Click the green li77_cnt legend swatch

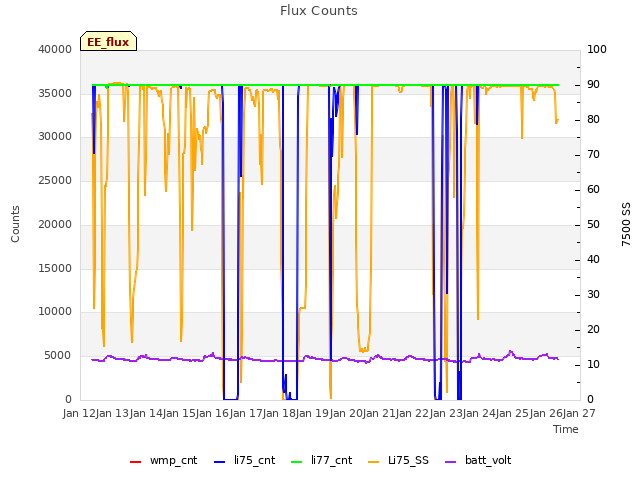(x=297, y=462)
